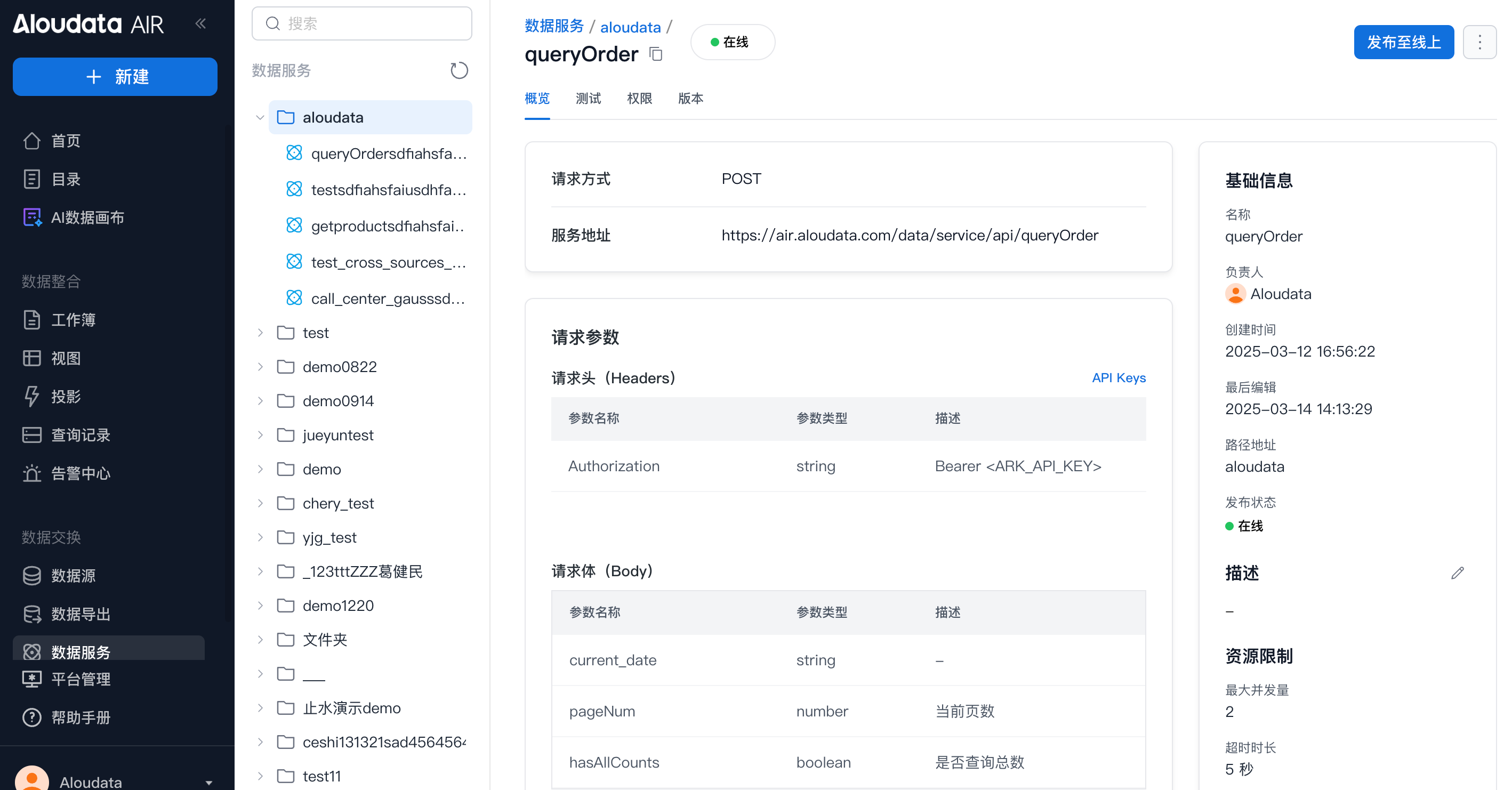Open 数据导出 in the sidebar
Image resolution: width=1512 pixels, height=790 pixels.
[81, 614]
